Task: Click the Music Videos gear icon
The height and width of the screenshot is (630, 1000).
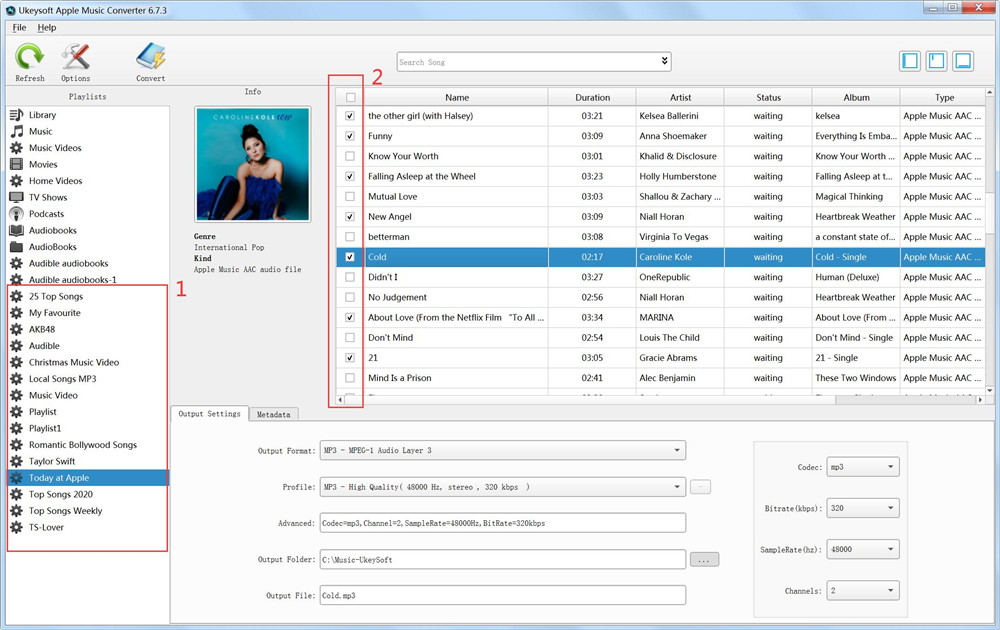Action: click(17, 148)
